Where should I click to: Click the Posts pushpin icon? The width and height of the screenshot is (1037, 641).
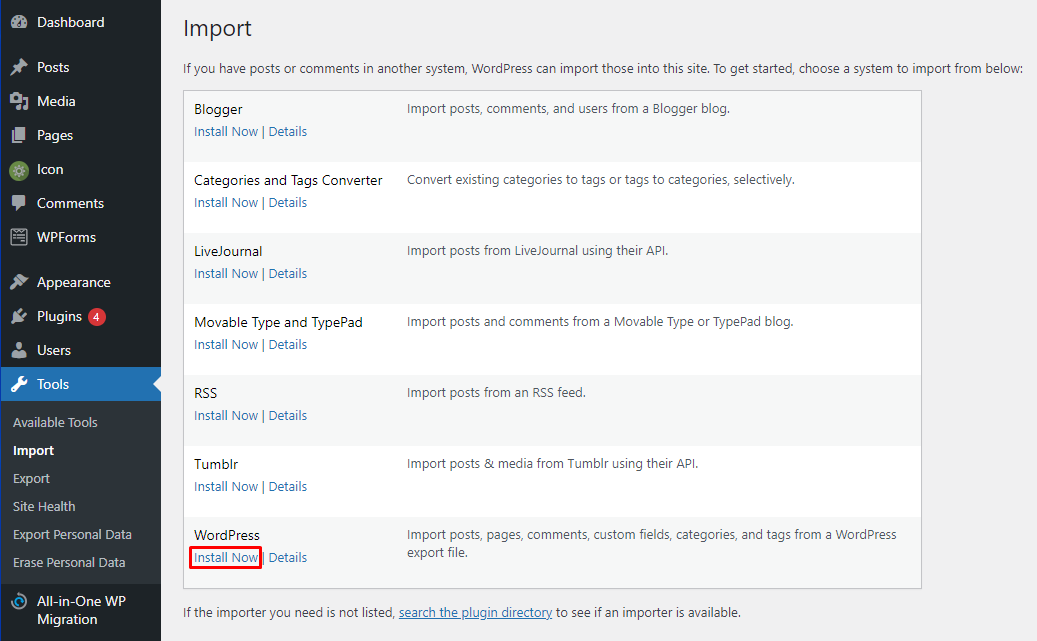pos(19,67)
